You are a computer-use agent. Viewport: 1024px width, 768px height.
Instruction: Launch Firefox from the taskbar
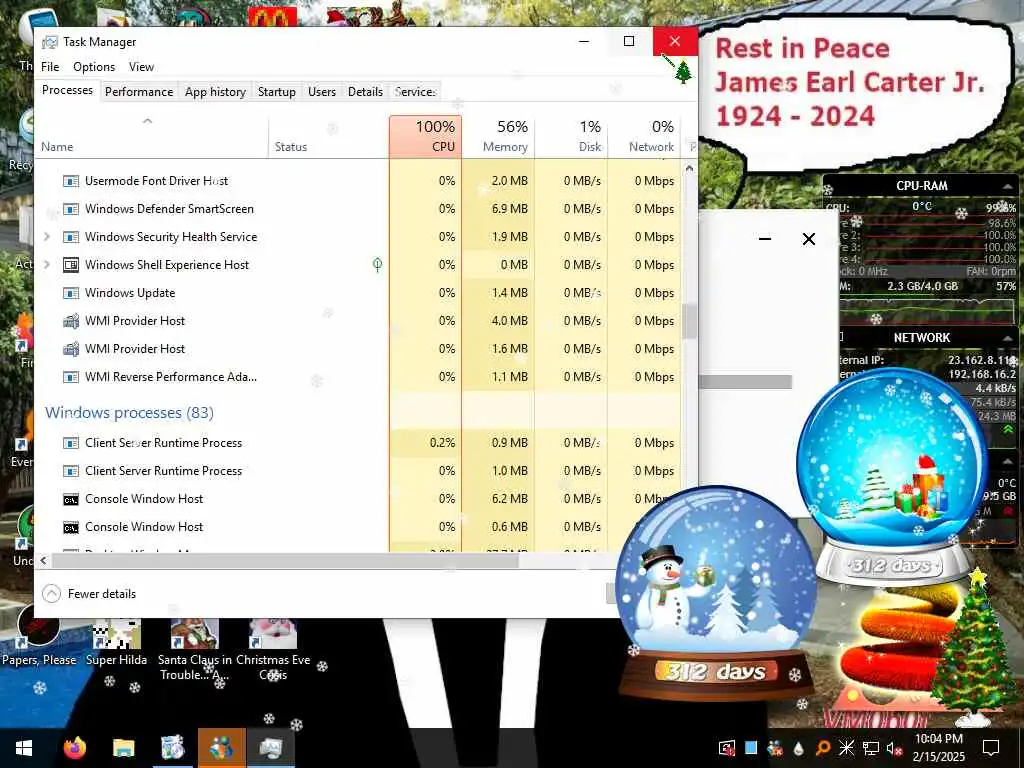point(74,748)
